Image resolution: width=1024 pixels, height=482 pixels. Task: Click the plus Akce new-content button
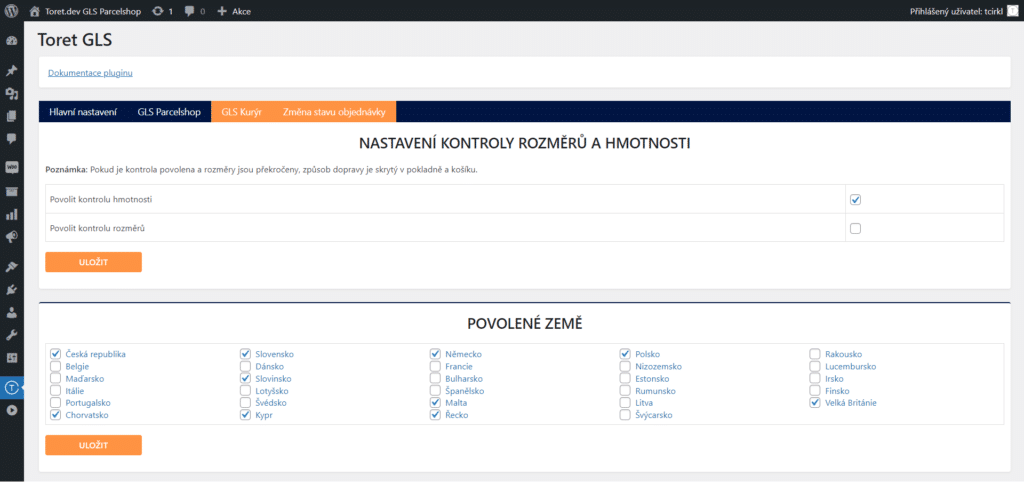click(234, 11)
